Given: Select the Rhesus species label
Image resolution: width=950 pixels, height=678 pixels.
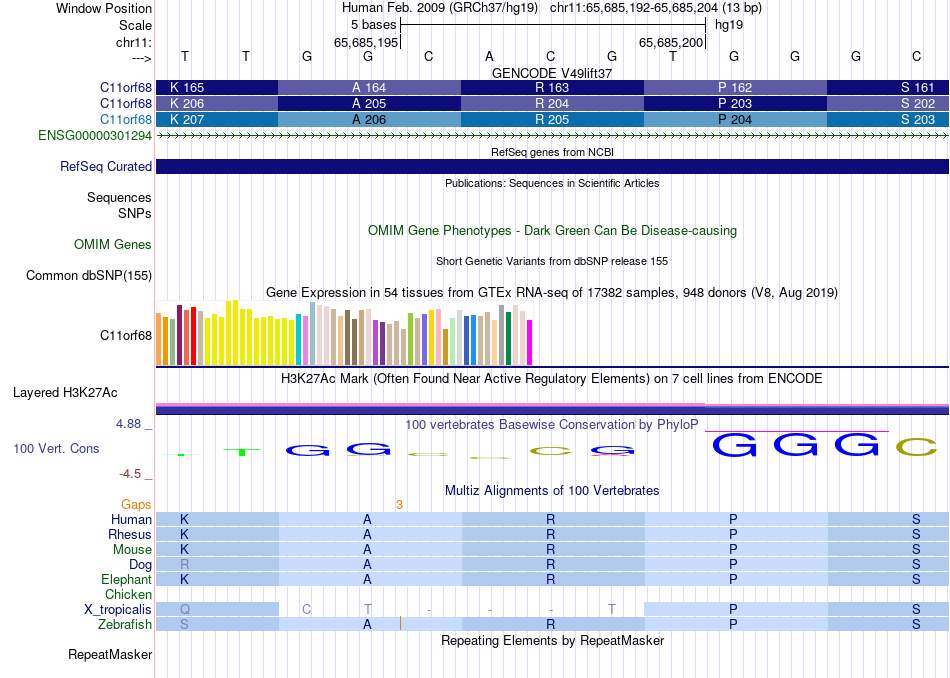Looking at the screenshot, I should (x=130, y=534).
